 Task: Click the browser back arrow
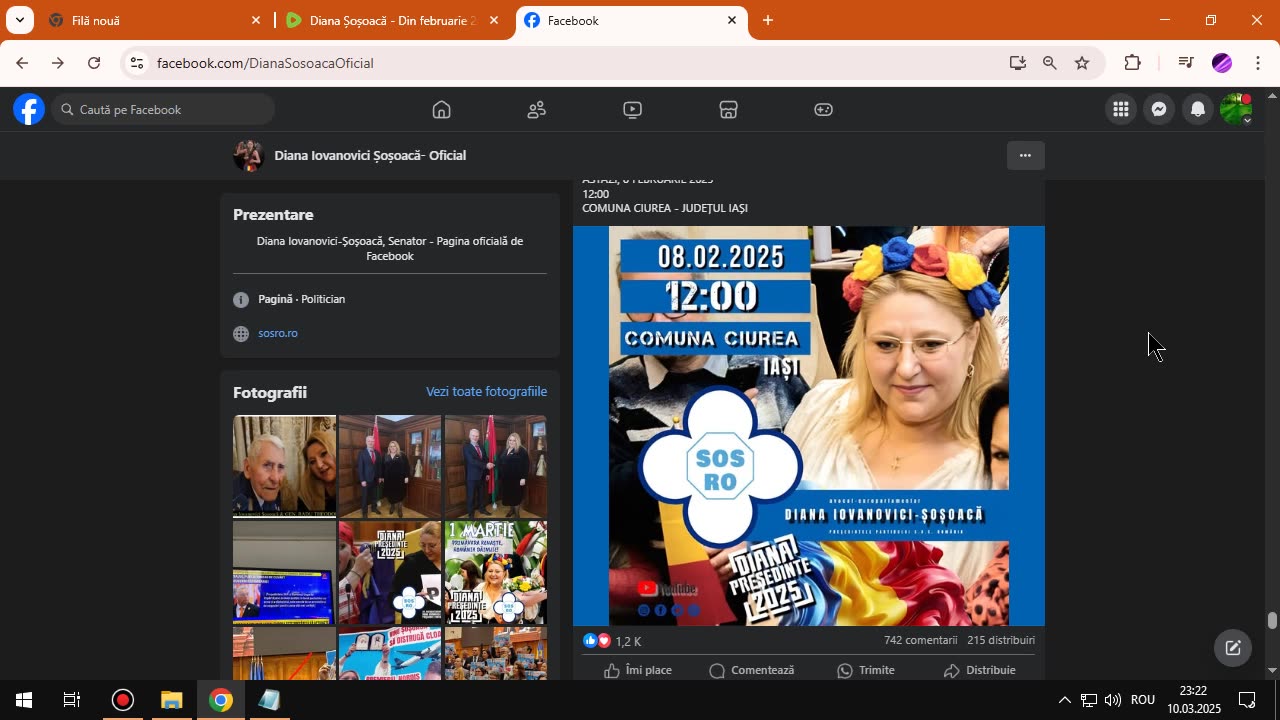(x=22, y=63)
